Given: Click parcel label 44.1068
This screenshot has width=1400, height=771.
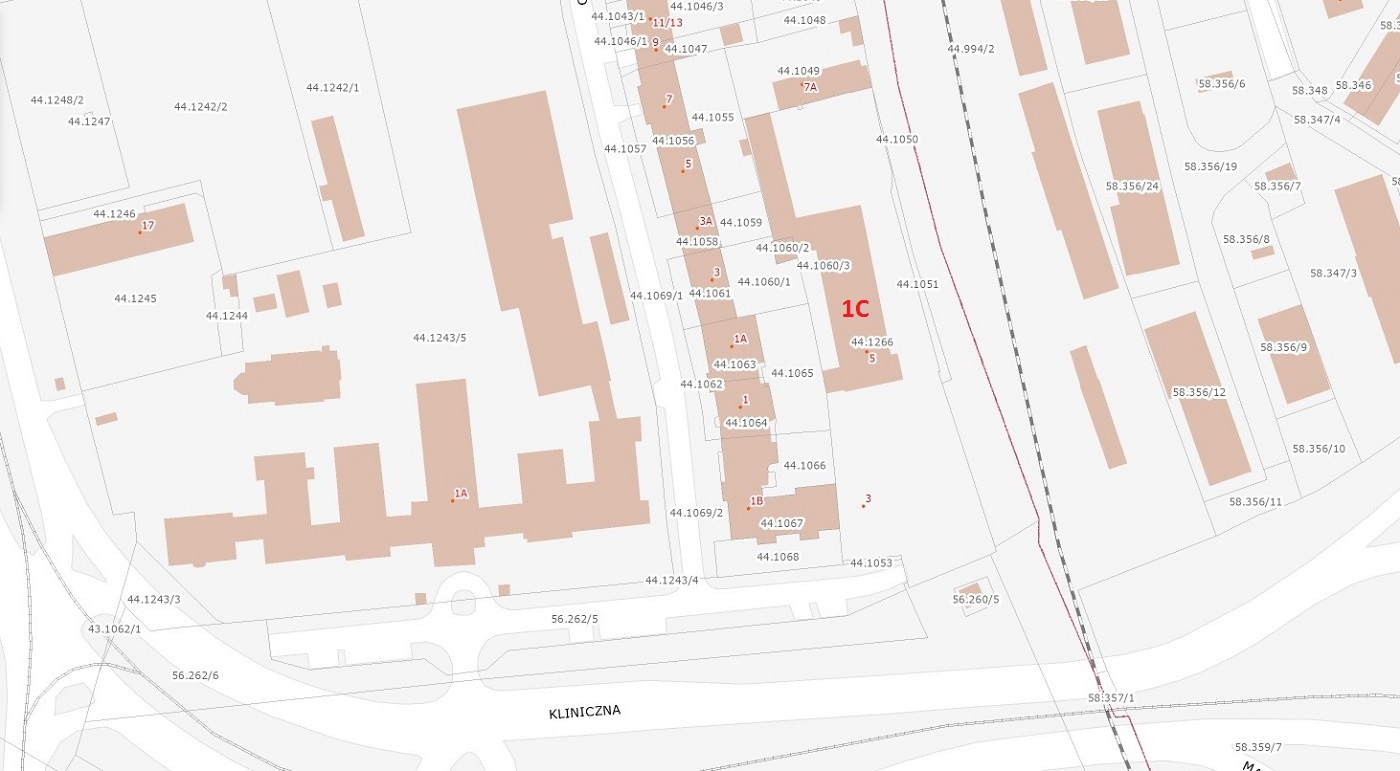Looking at the screenshot, I should point(777,557).
